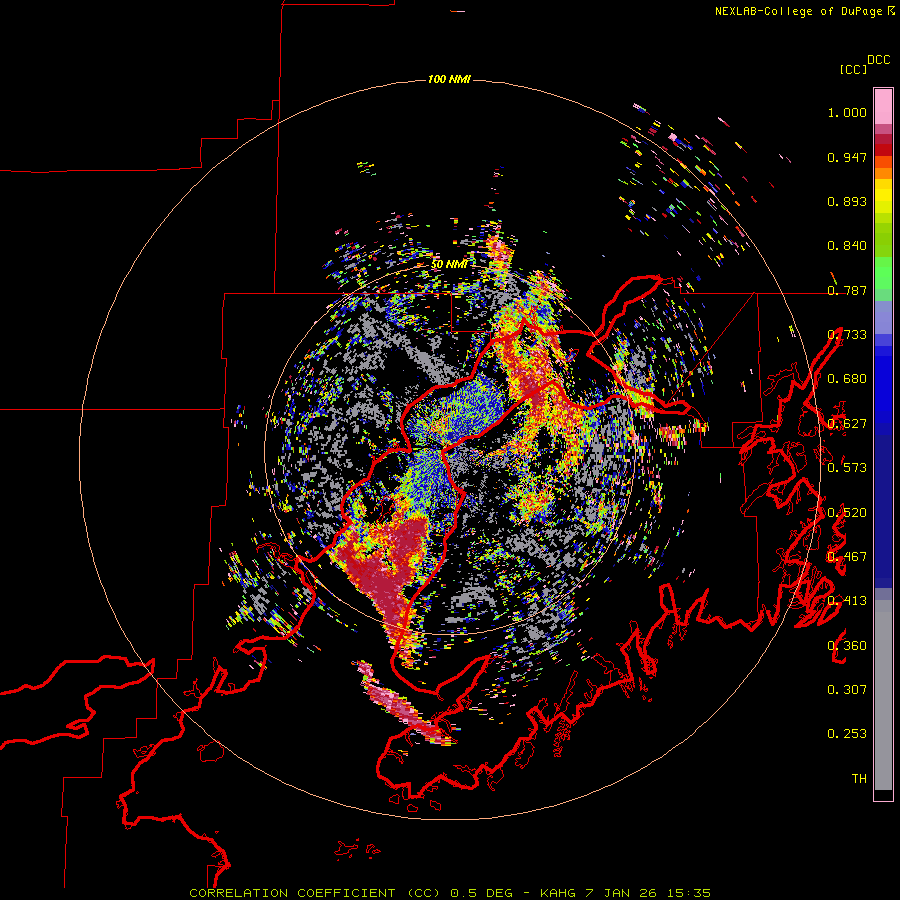The width and height of the screenshot is (900, 900).
Task: Click the 0.307 legend value
Action: 847,690
